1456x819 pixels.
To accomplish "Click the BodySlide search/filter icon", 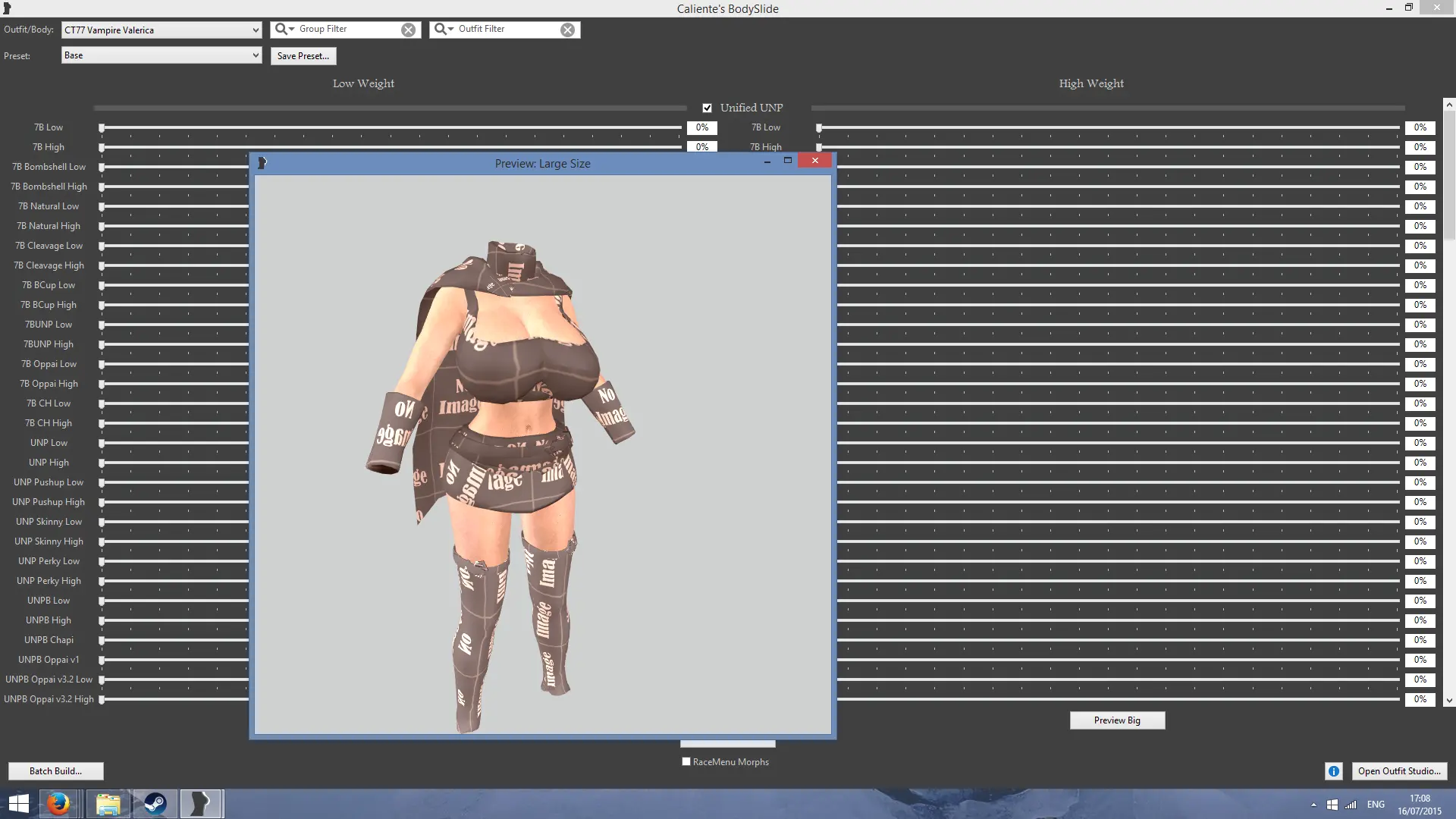I will click(x=283, y=28).
